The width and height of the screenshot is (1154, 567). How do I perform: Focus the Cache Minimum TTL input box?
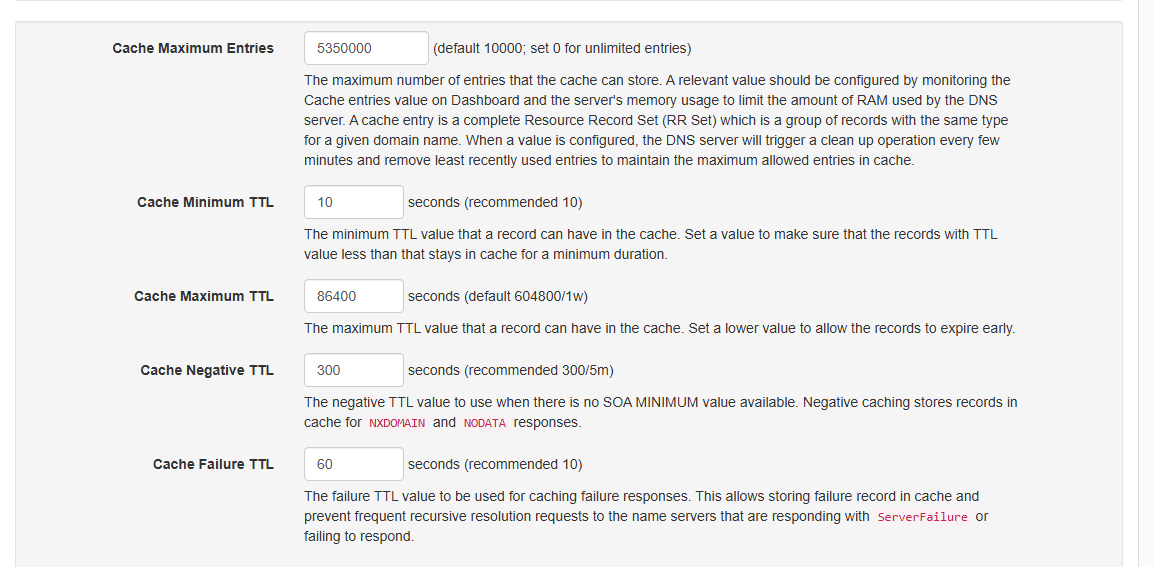pyautogui.click(x=354, y=202)
